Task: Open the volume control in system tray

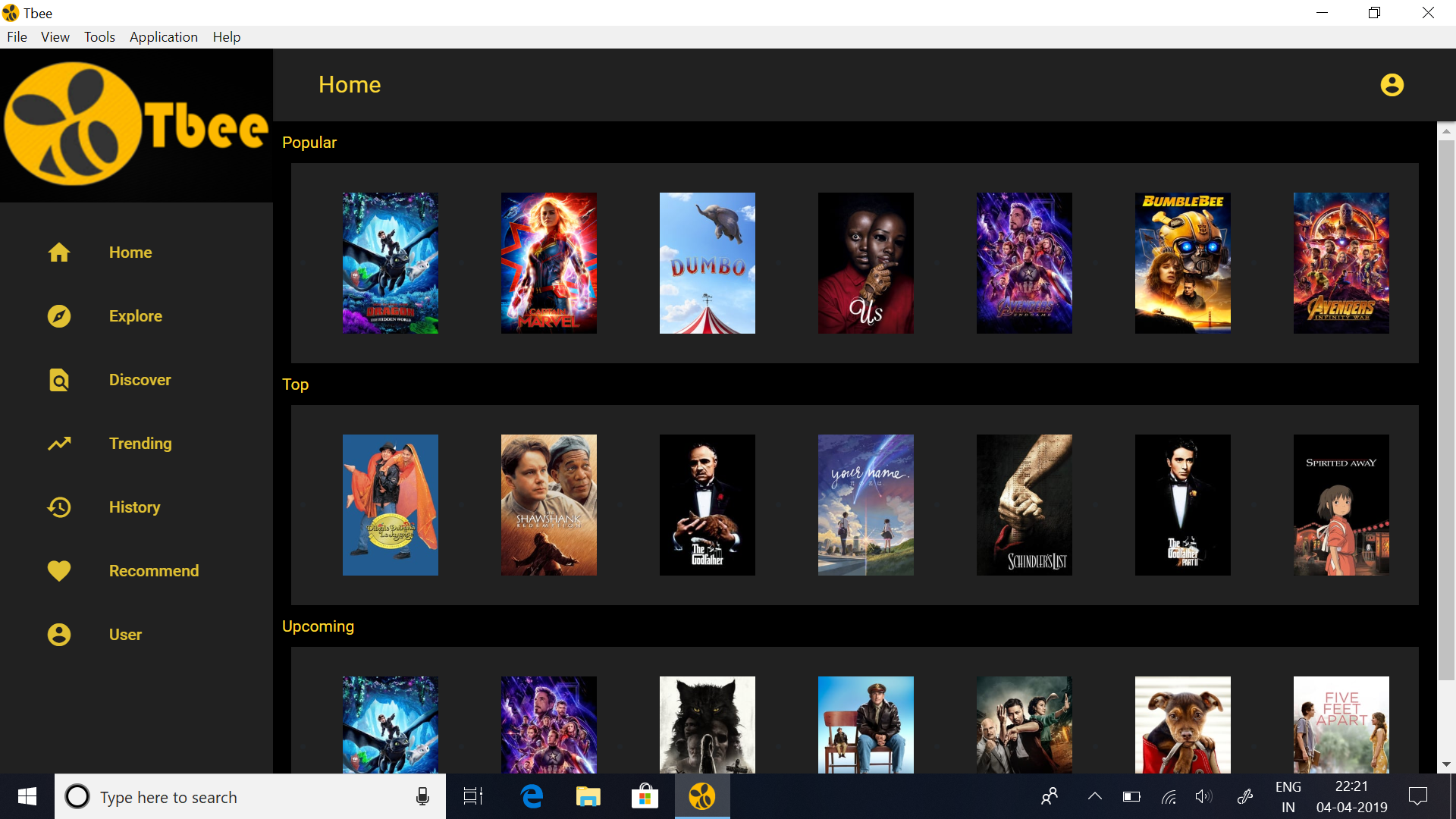Action: [x=1203, y=796]
